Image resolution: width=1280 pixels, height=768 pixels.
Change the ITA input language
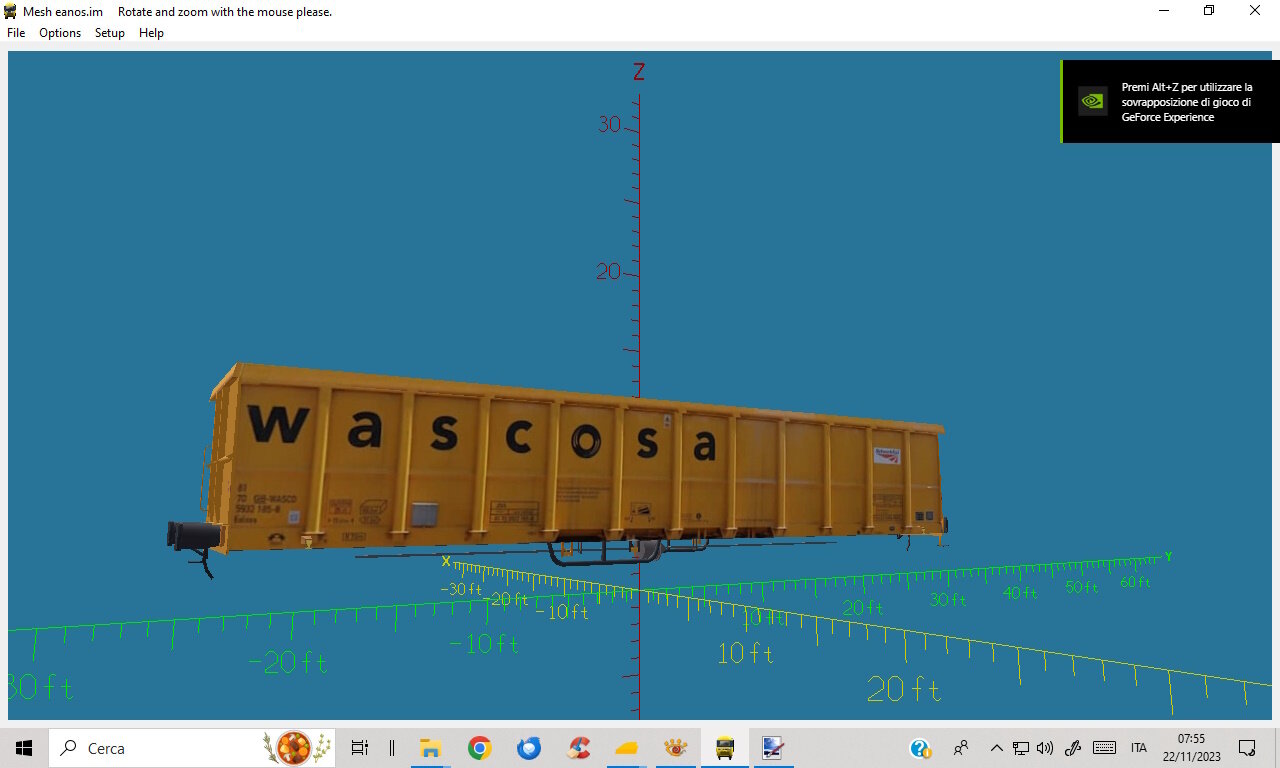(x=1139, y=748)
